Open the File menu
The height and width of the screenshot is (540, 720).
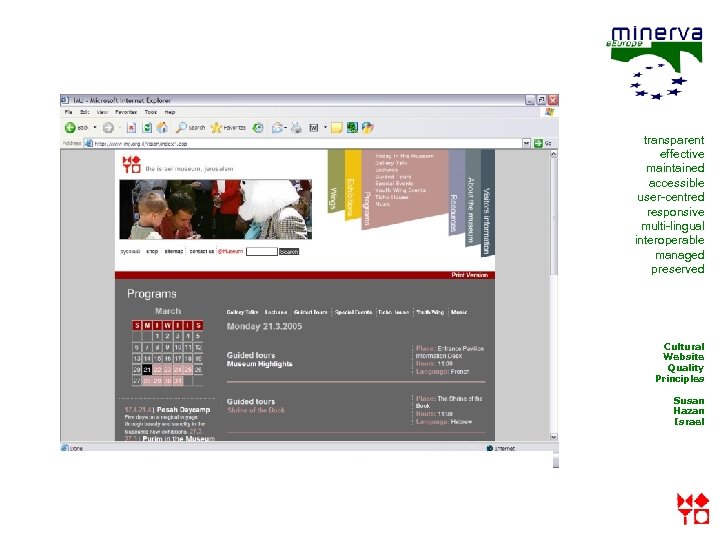68,112
